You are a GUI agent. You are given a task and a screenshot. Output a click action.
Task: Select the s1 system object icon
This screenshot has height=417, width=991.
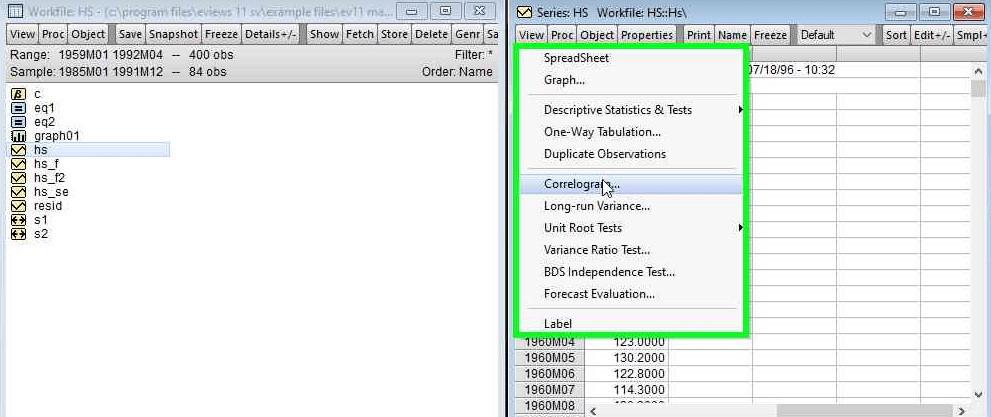click(x=17, y=219)
